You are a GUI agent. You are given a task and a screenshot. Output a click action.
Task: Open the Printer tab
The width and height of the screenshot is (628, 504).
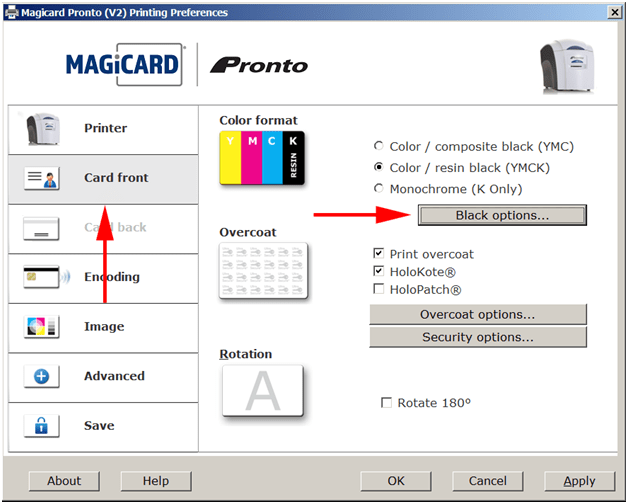pyautogui.click(x=103, y=130)
